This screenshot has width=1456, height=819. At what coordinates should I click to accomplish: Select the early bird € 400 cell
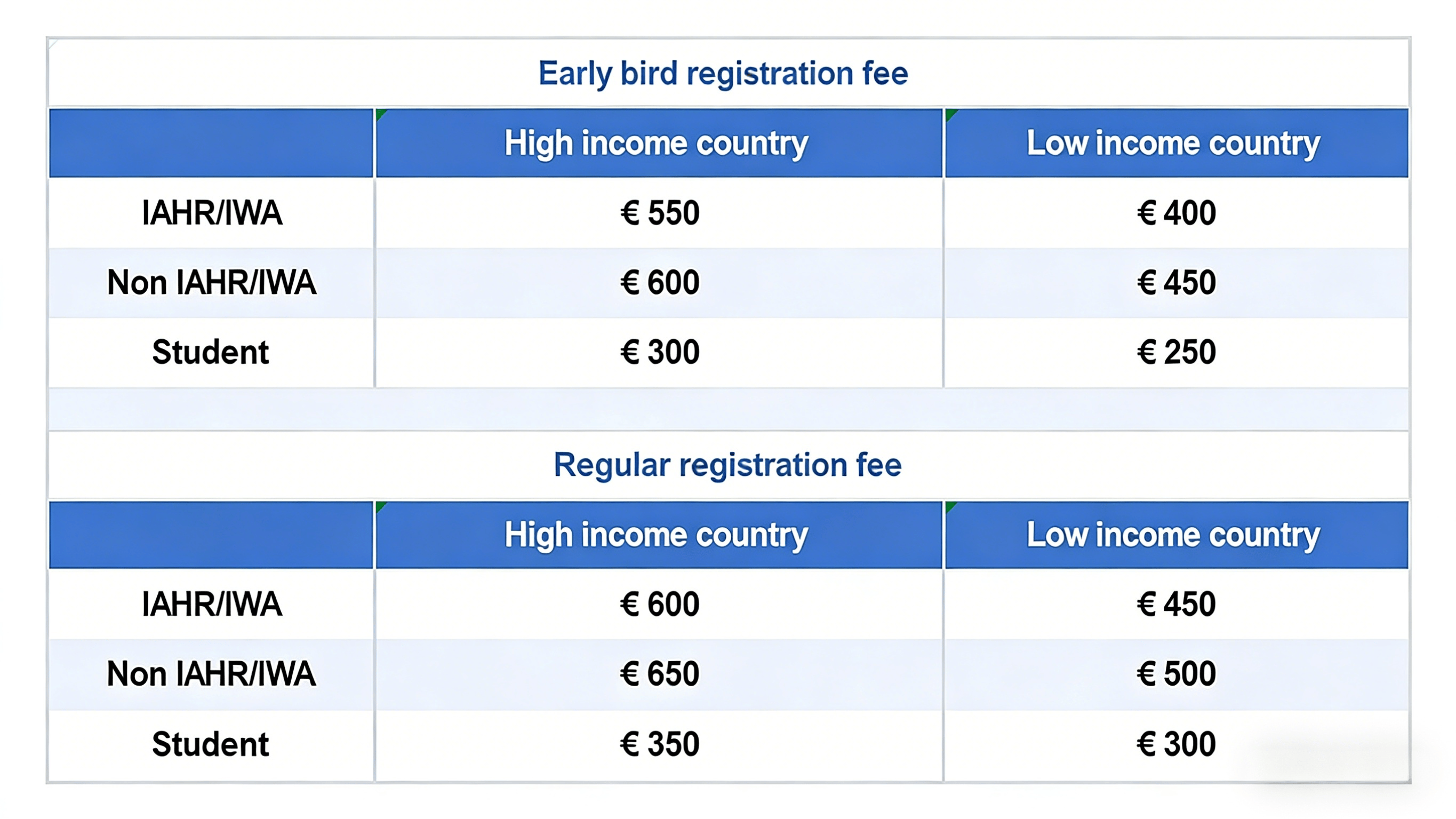pyautogui.click(x=1176, y=213)
